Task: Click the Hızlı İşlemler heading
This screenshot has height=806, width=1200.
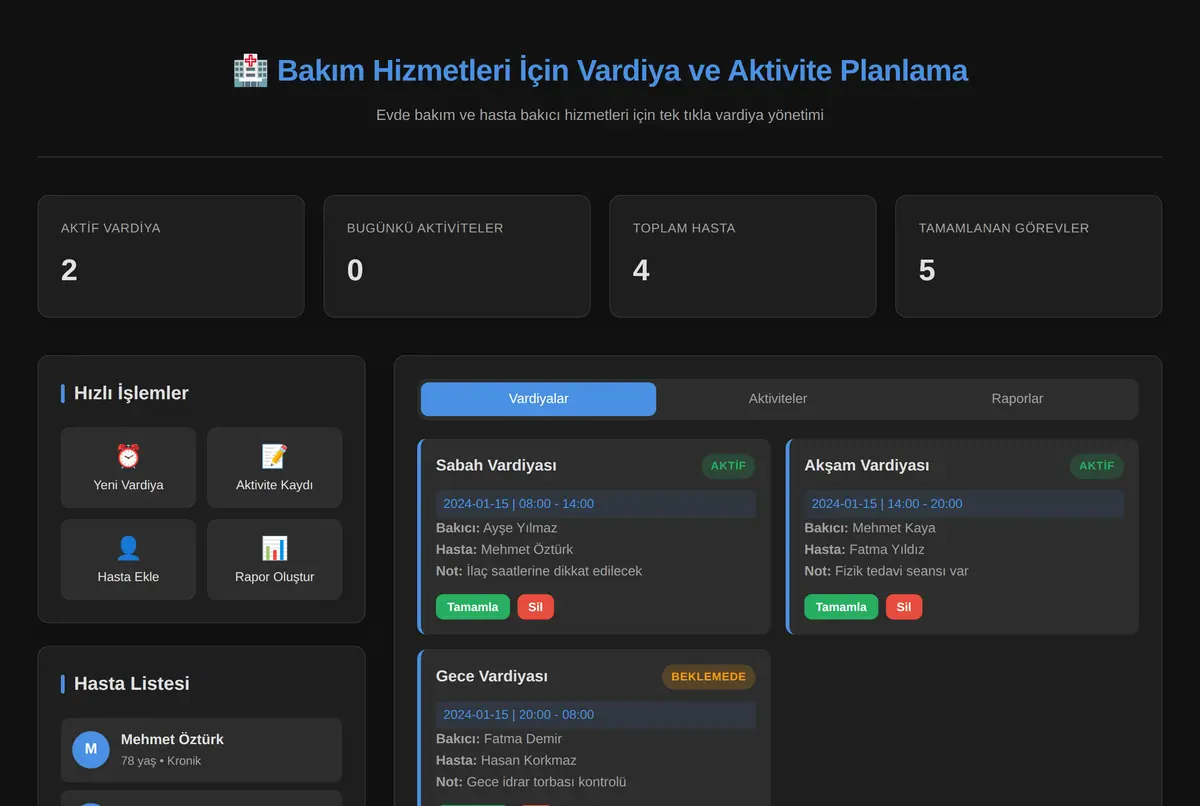Action: pos(131,393)
